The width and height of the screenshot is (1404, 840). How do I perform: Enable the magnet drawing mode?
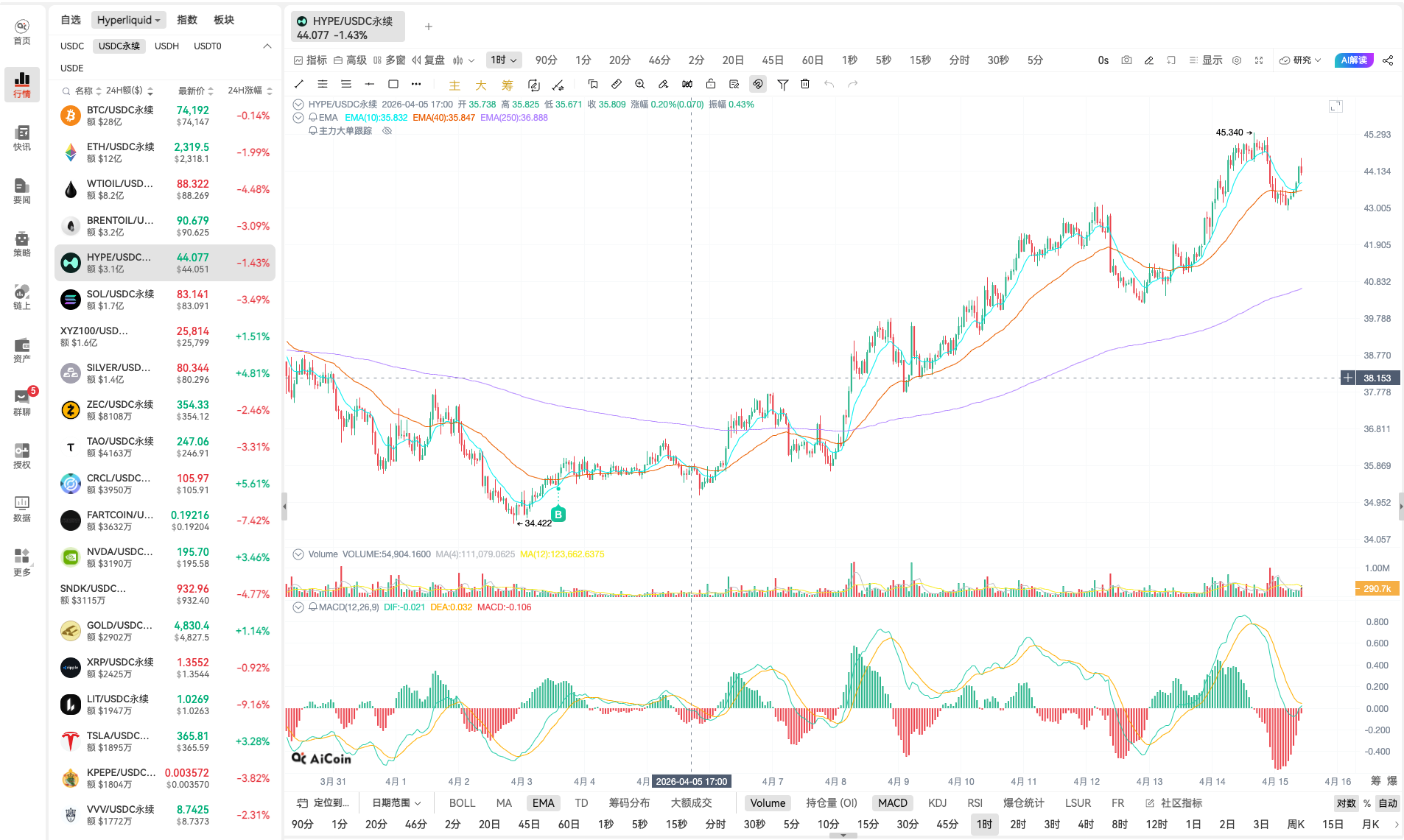coord(758,84)
